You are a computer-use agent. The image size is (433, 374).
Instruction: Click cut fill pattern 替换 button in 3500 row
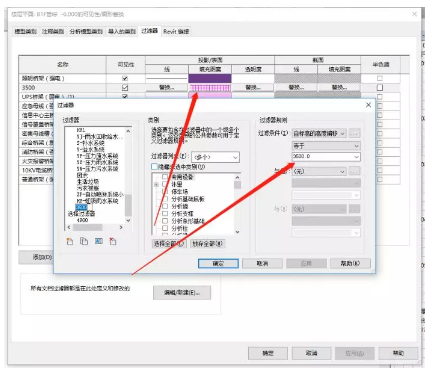339,88
